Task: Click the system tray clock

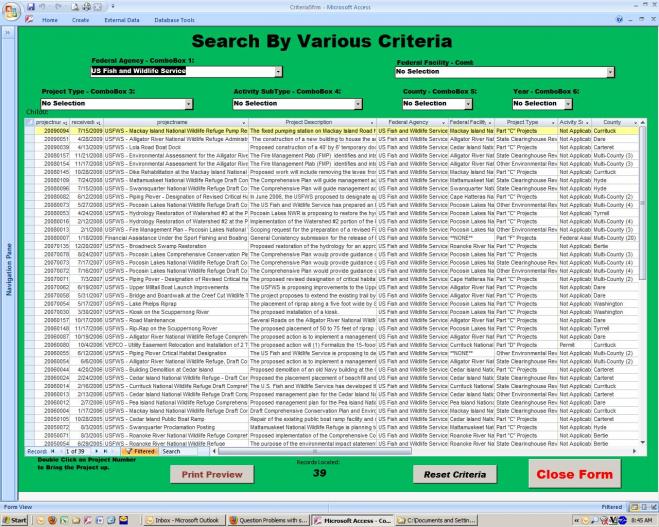Action: click(641, 520)
